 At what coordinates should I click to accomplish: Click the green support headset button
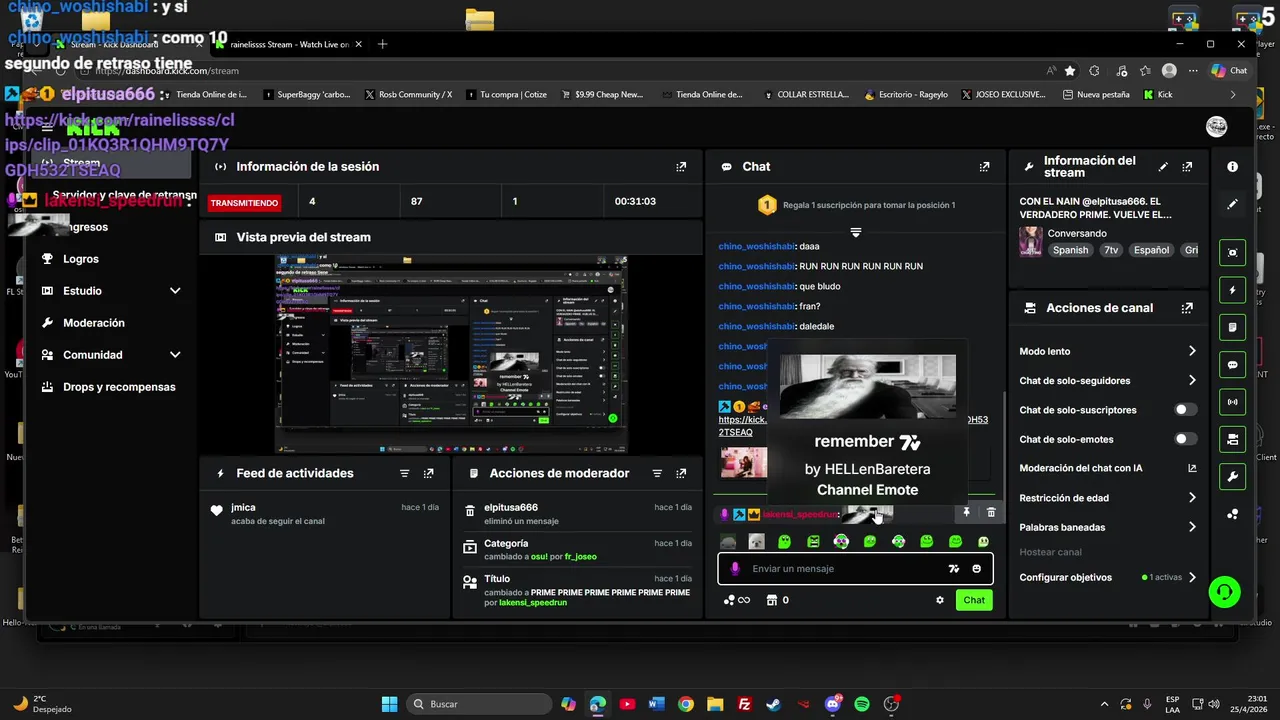(1224, 592)
